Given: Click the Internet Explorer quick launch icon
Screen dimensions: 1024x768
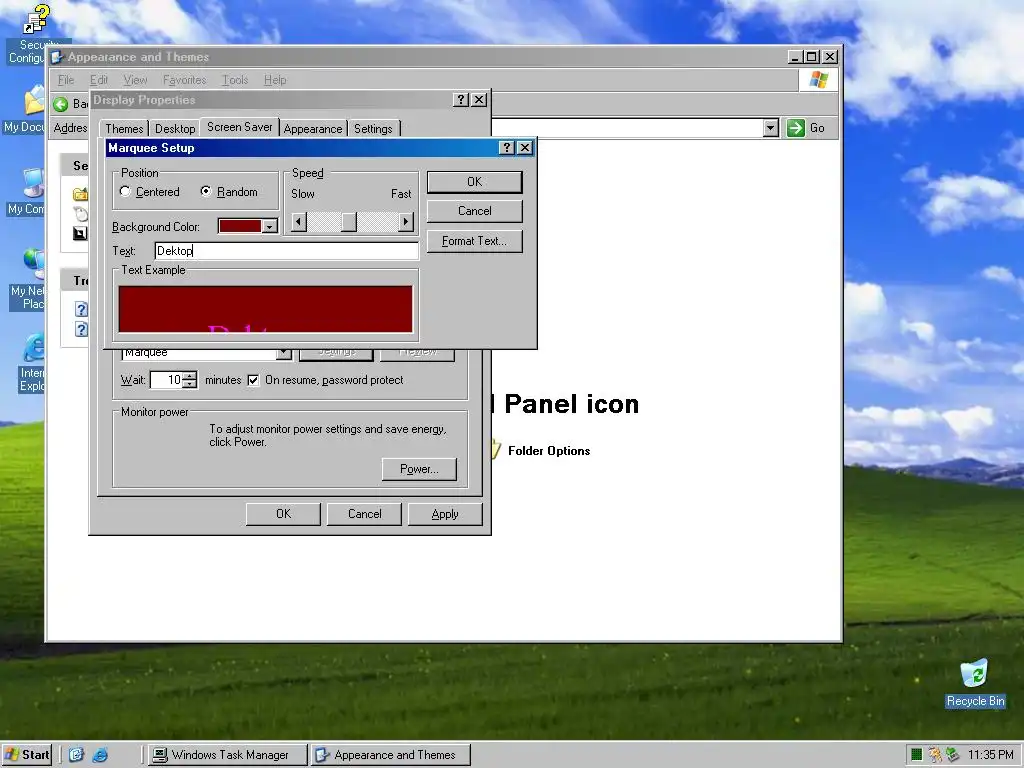Looking at the screenshot, I should tap(100, 755).
